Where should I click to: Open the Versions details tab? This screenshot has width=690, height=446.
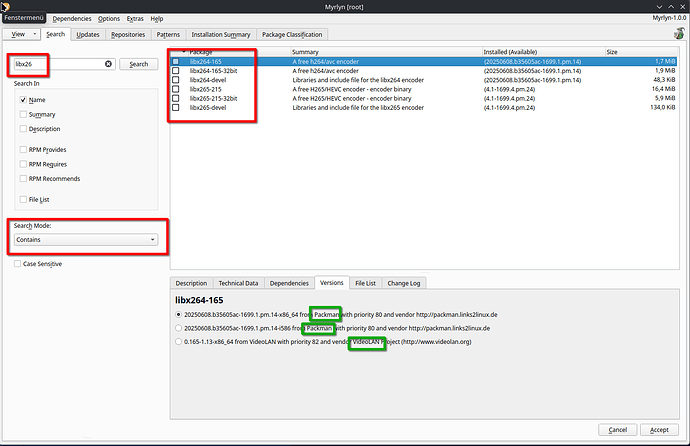[x=332, y=282]
